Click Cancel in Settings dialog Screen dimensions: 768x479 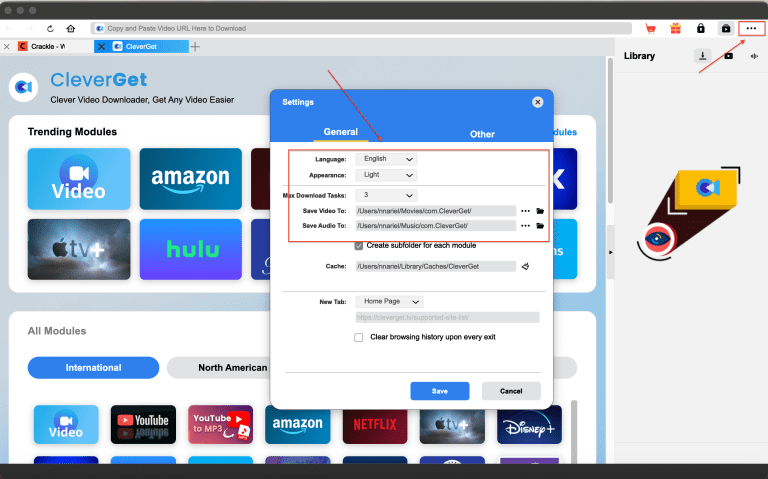point(511,391)
